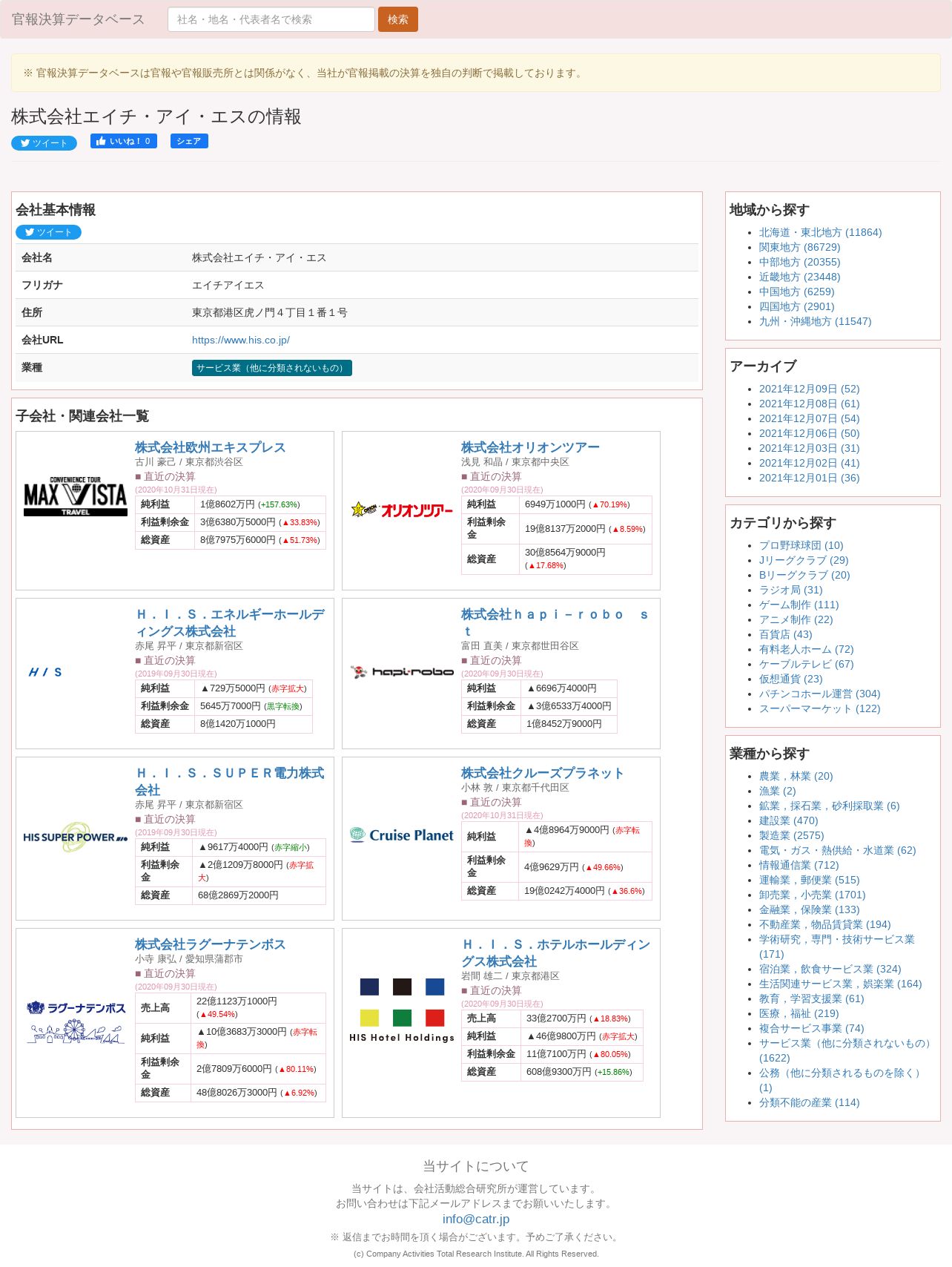Open 株式会社ラグーナテンボス company page
The width and height of the screenshot is (952, 1267).
(x=210, y=944)
